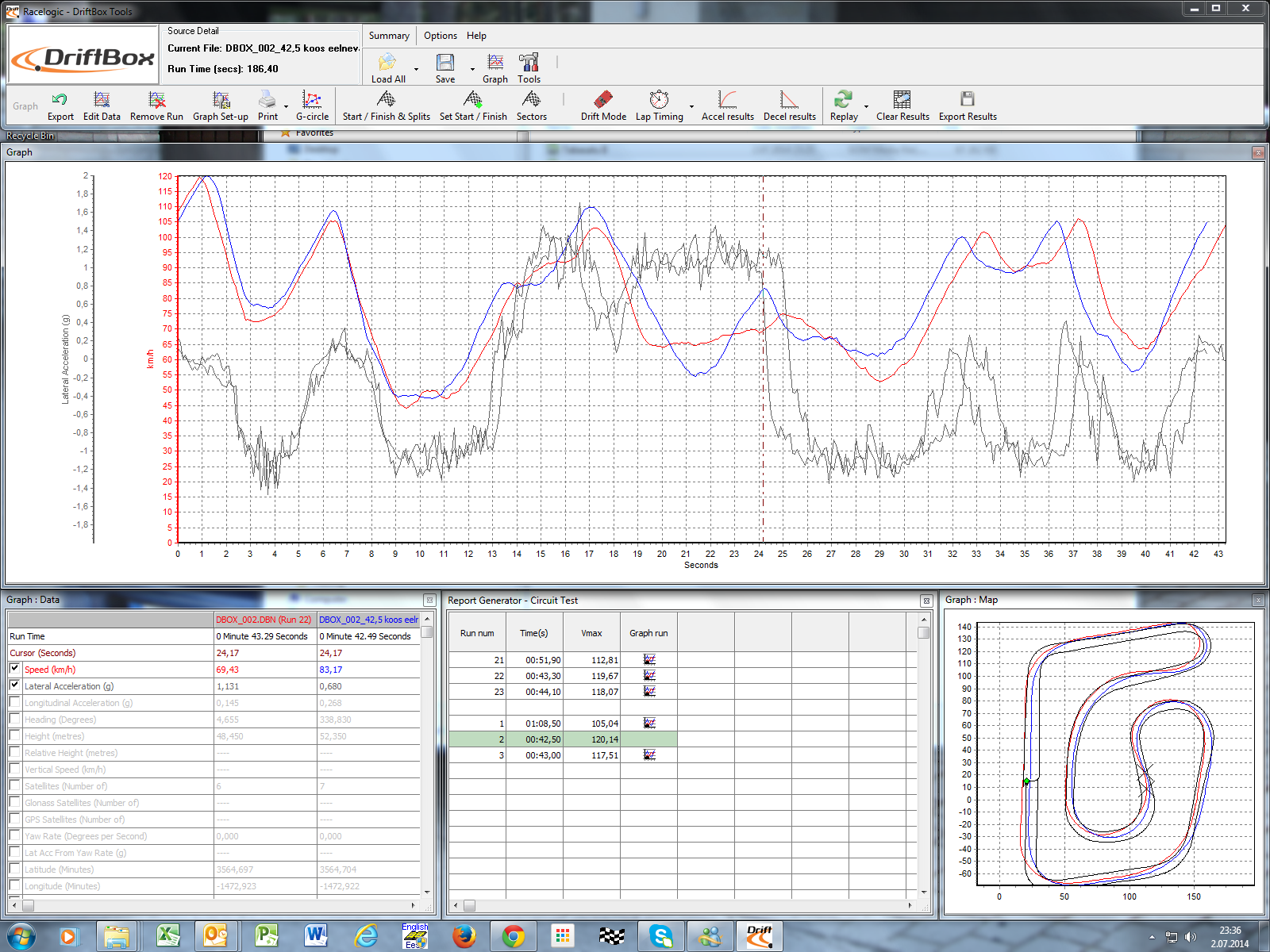
Task: Click data panel vertical scroll down arrow
Action: point(427,892)
